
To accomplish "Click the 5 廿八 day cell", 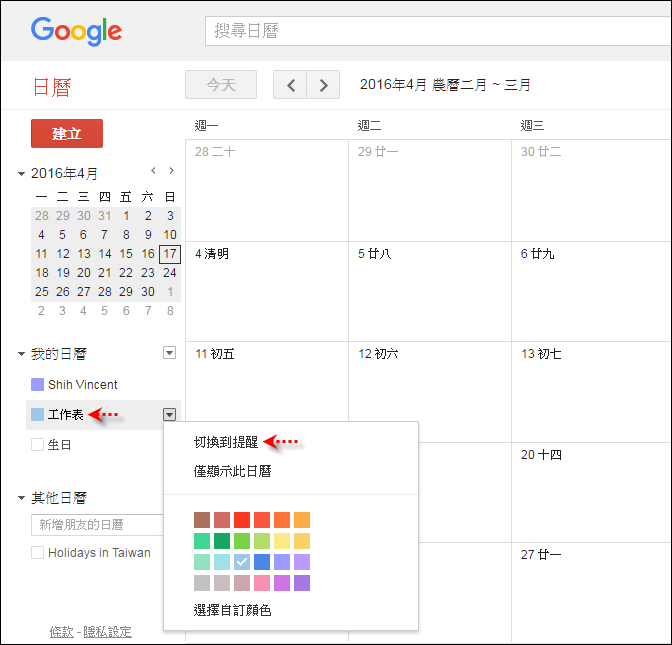I will pos(430,291).
